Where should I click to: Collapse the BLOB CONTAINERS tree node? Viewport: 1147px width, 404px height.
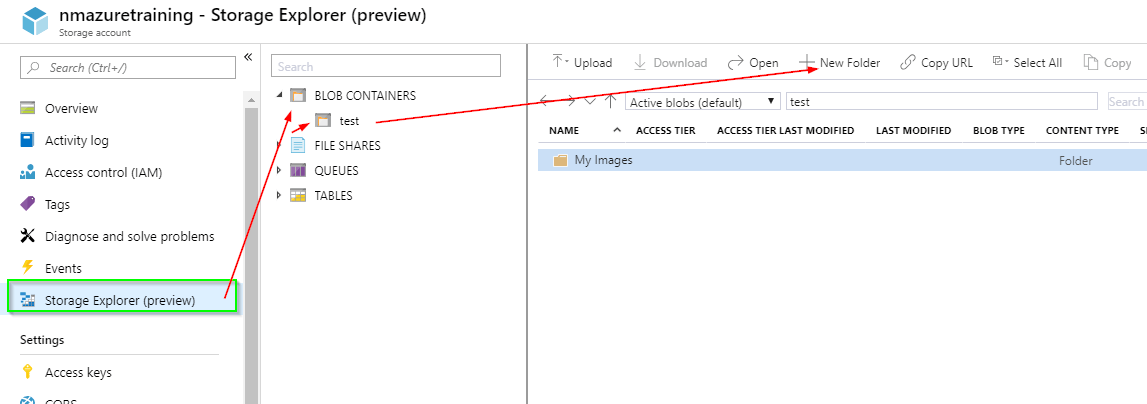pyautogui.click(x=280, y=96)
